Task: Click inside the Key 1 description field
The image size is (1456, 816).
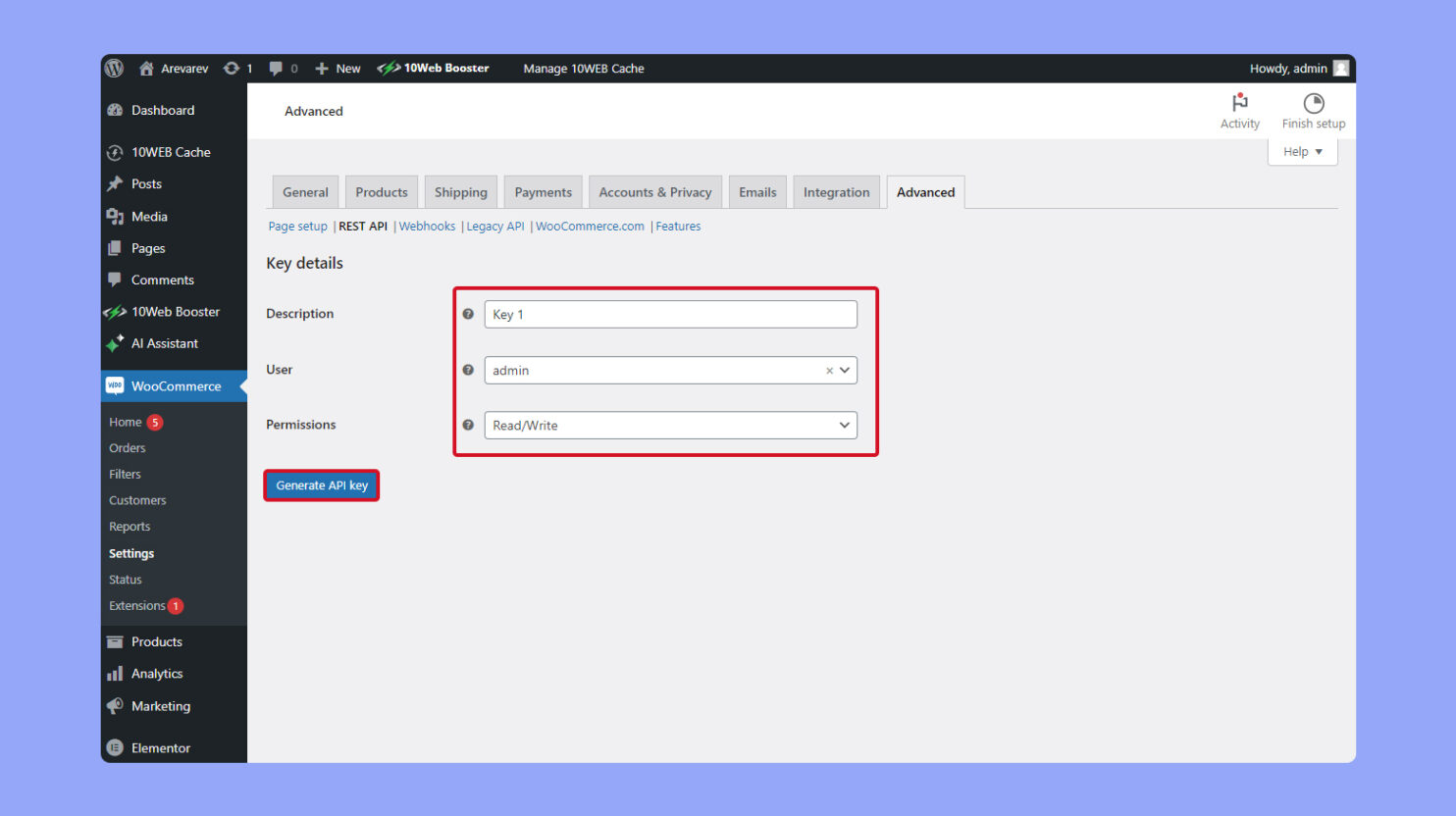Action: pos(670,314)
